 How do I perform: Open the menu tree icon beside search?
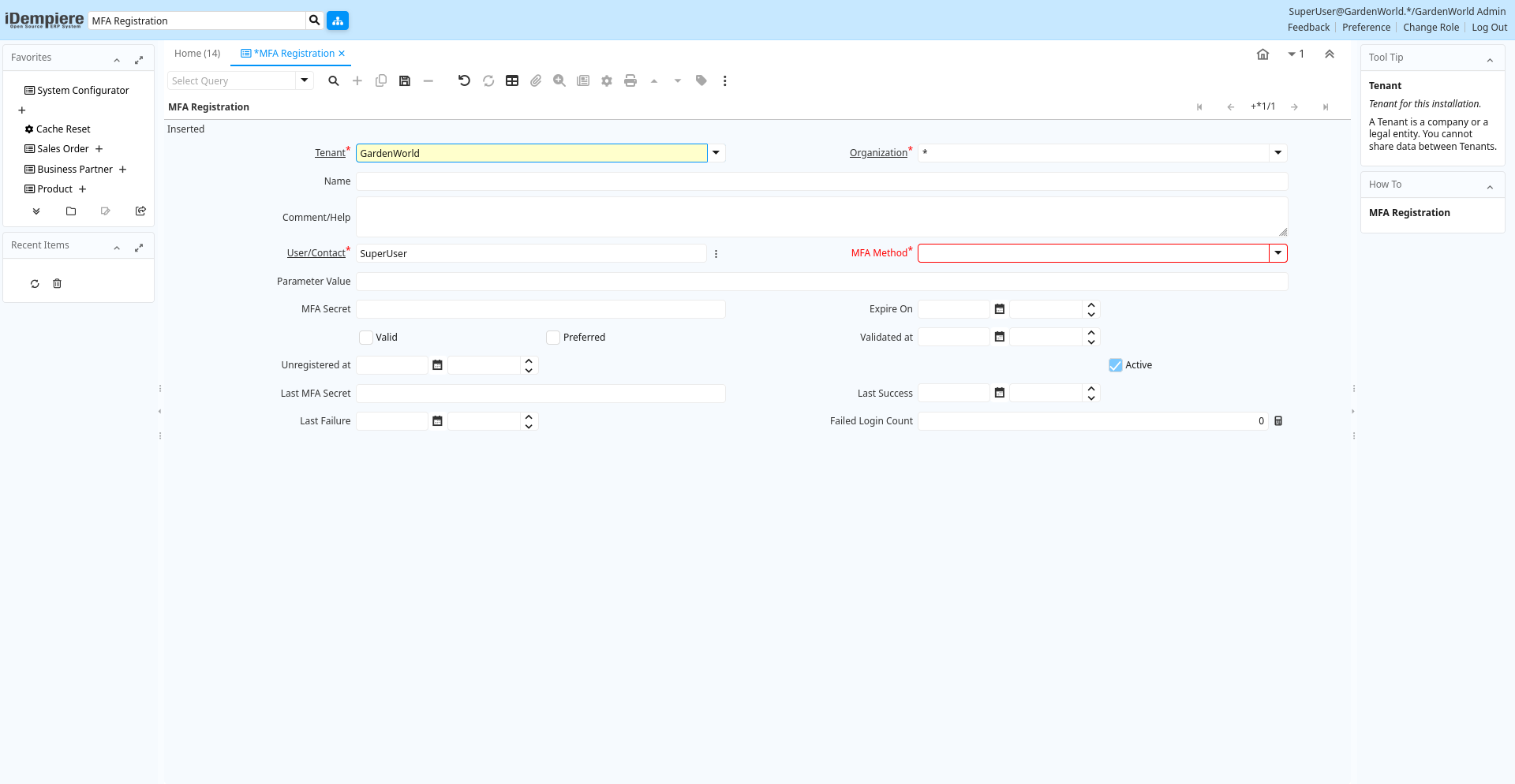338,21
